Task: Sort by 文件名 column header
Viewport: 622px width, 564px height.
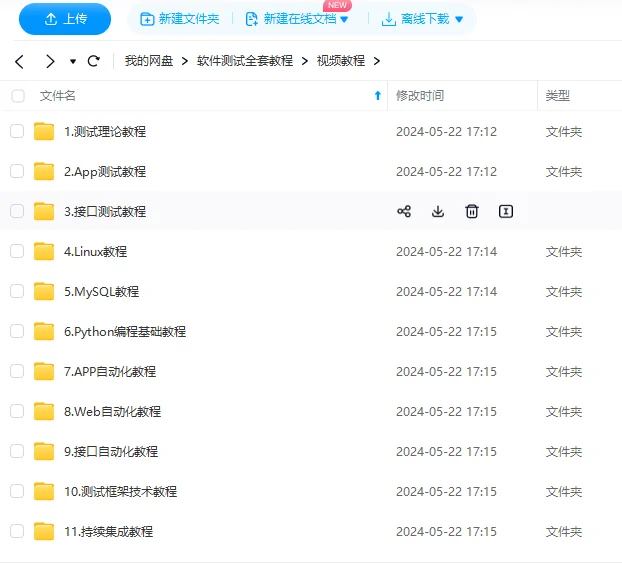Action: tap(58, 96)
